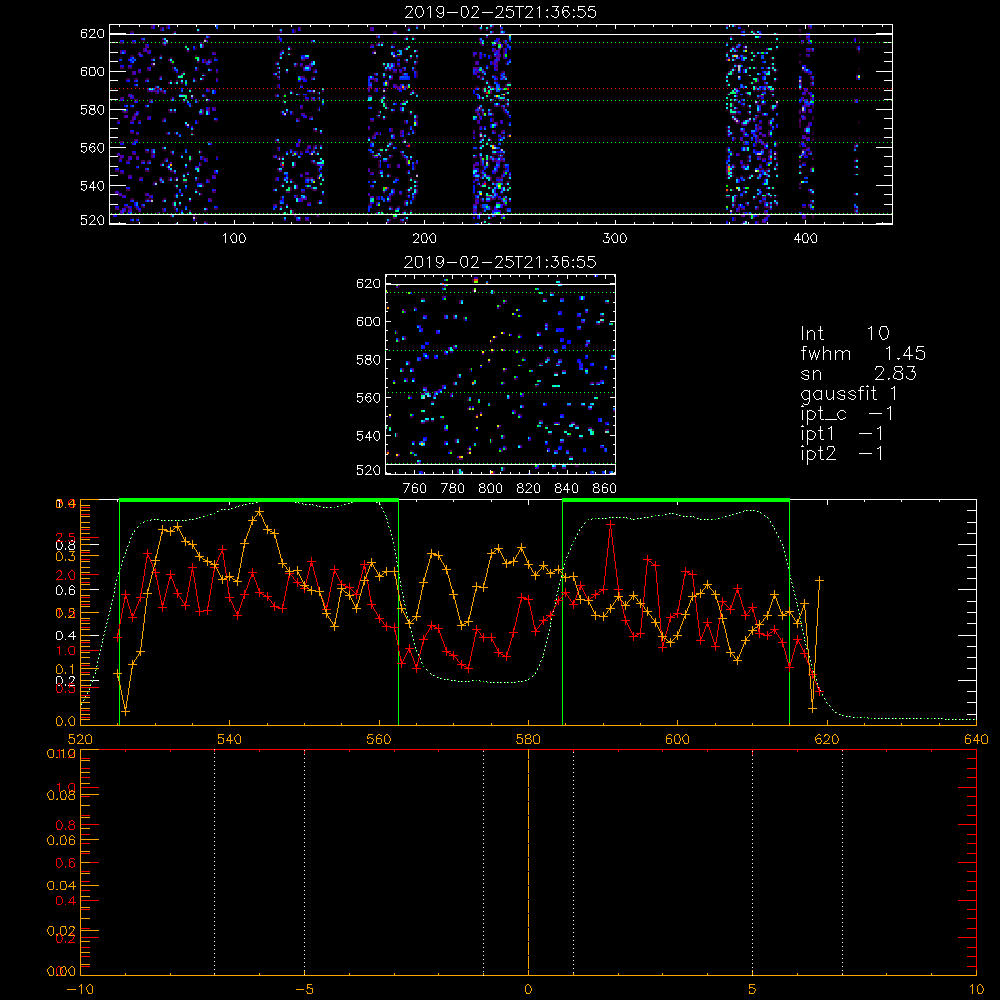The image size is (1000, 1000).
Task: Click red y-axis label 2.0 on profile plot
Action: (x=66, y=575)
